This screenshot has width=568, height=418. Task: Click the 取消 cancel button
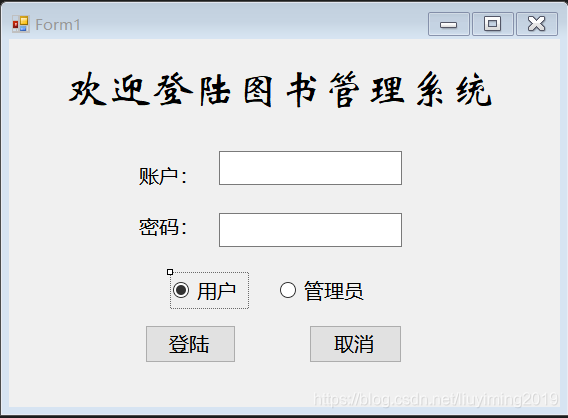click(355, 344)
